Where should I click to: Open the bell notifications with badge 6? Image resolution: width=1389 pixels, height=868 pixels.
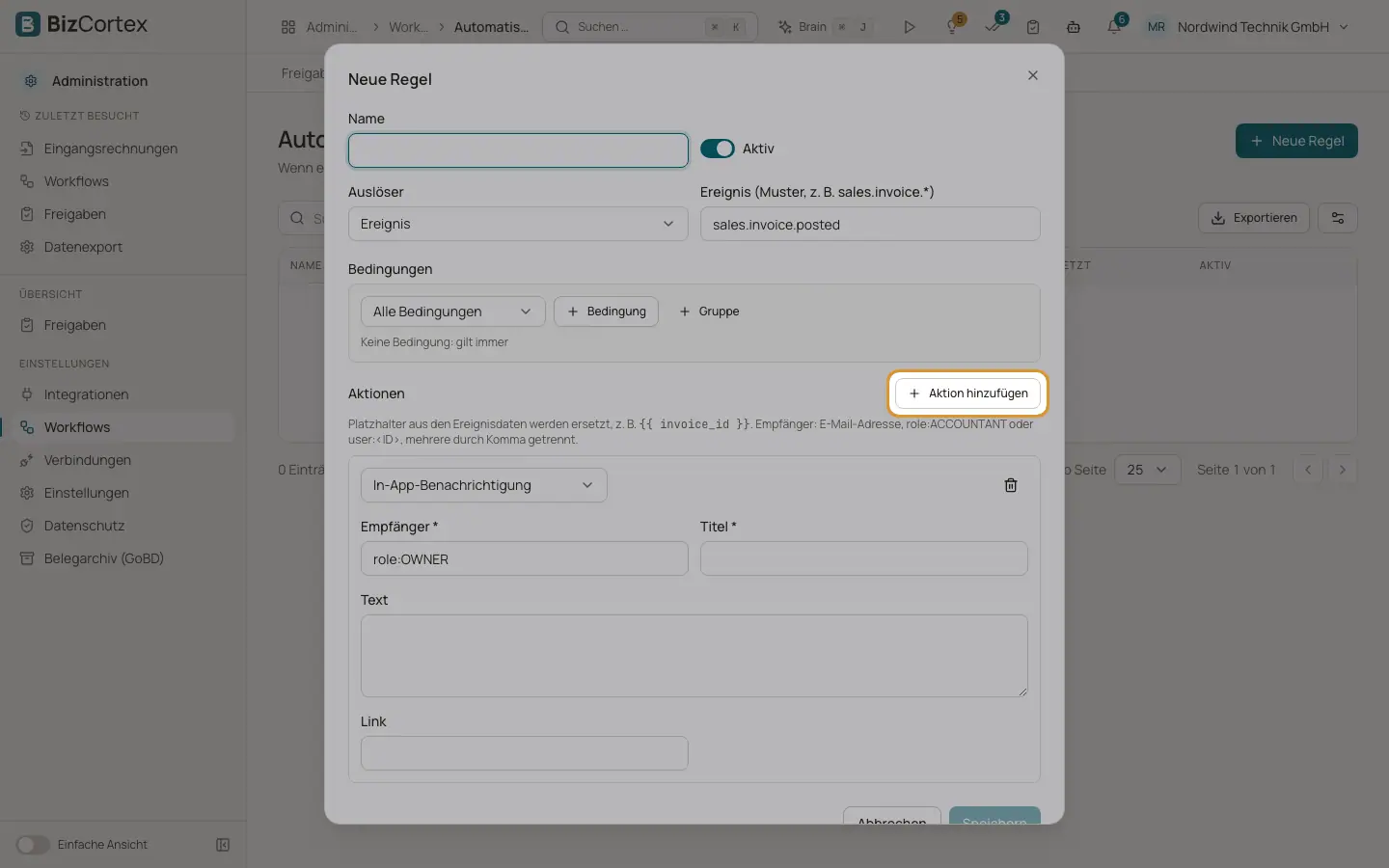(1114, 27)
